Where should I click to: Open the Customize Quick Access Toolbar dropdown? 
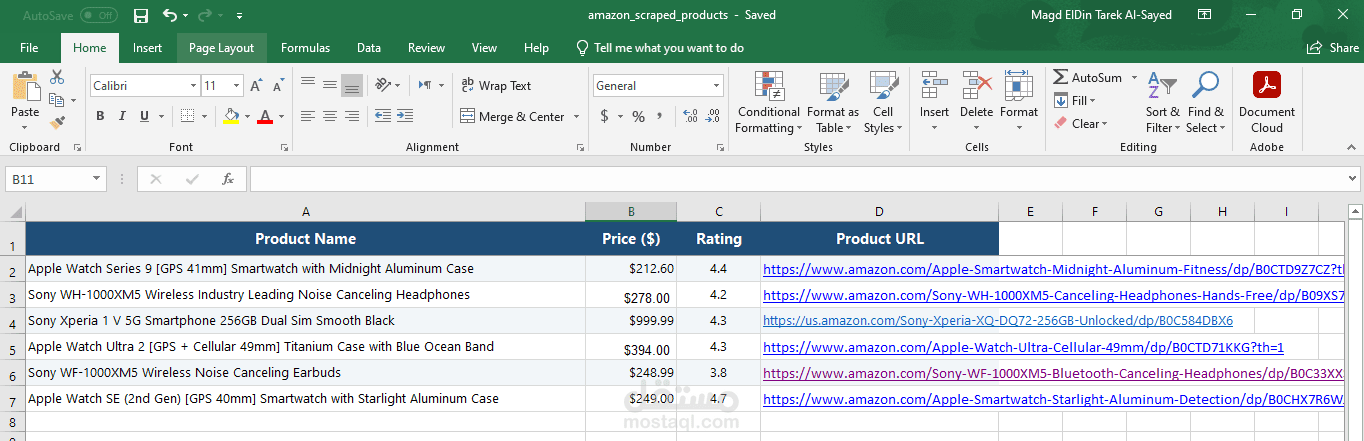[x=239, y=16]
